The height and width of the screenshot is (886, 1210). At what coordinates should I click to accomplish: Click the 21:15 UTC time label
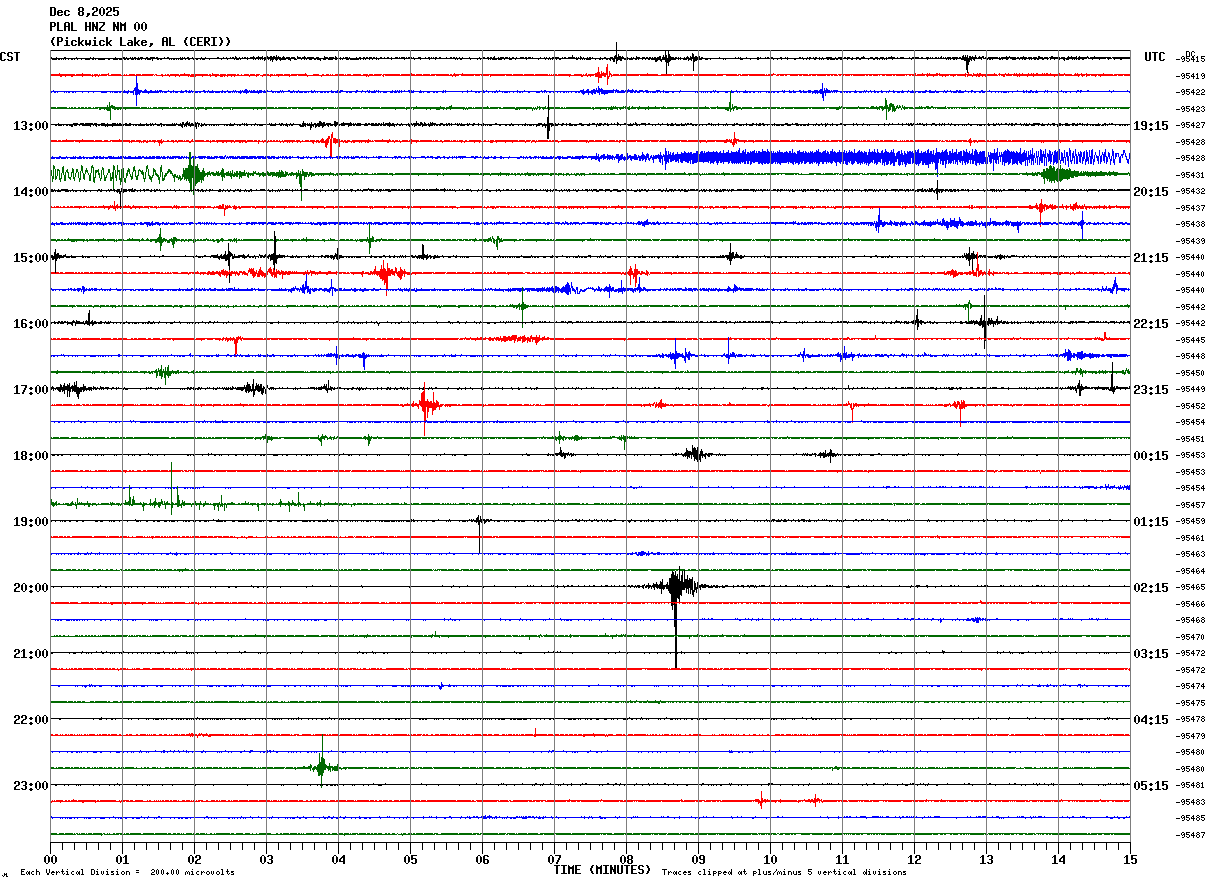point(1151,257)
